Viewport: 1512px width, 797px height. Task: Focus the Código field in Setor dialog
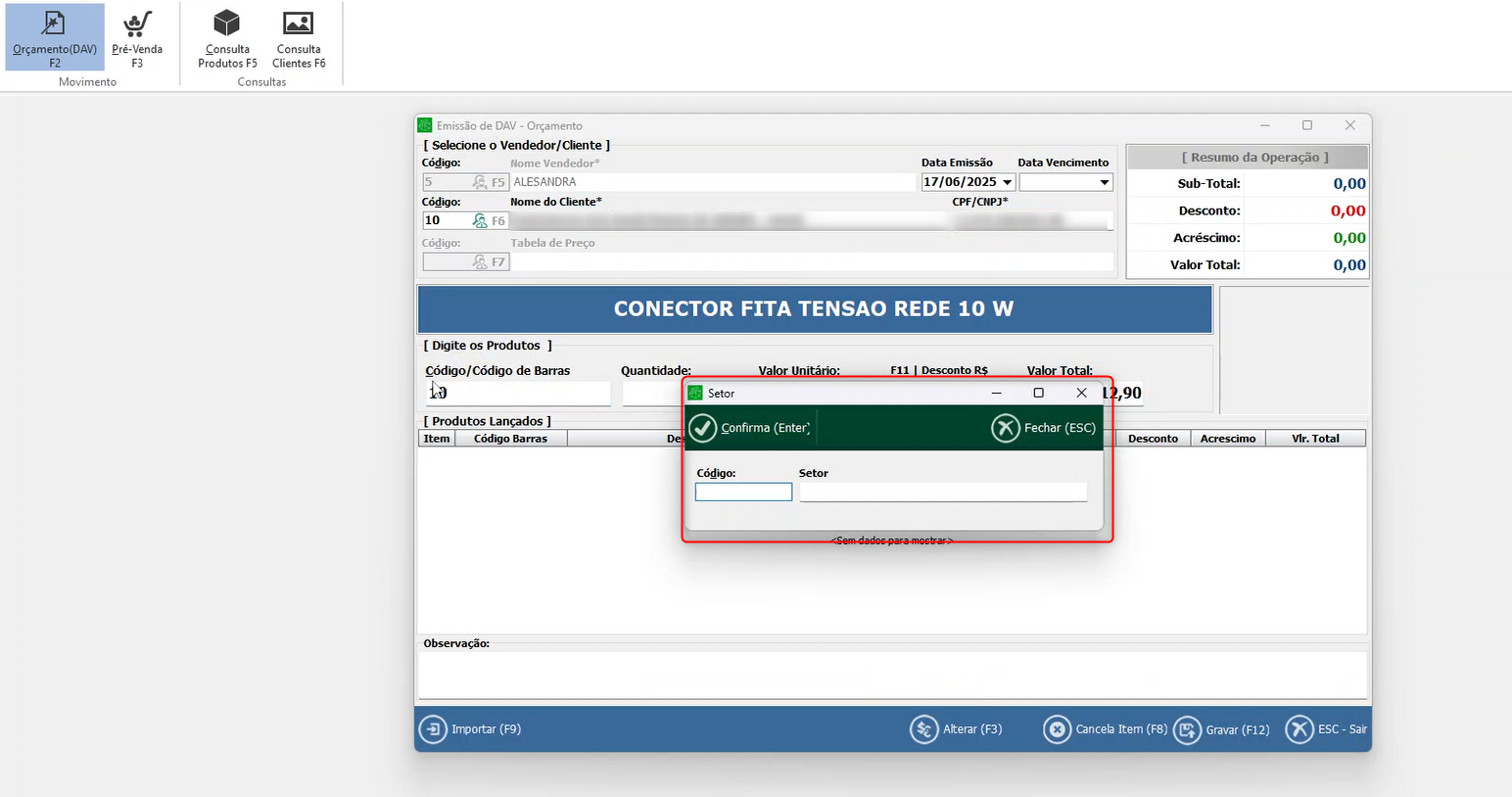(x=743, y=492)
